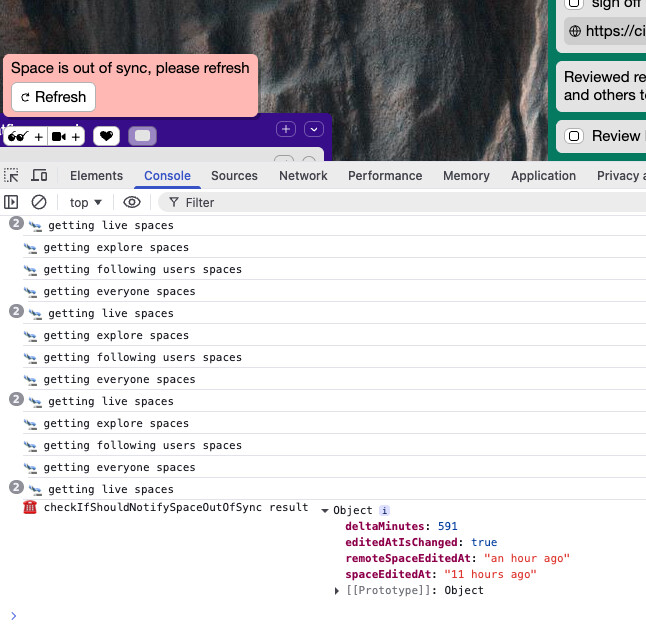
Task: Check the "sign off" checkbox
Action: pos(574,4)
